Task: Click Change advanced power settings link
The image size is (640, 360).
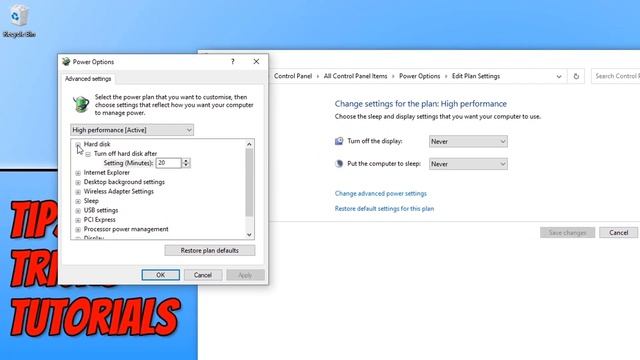Action: coord(380,193)
